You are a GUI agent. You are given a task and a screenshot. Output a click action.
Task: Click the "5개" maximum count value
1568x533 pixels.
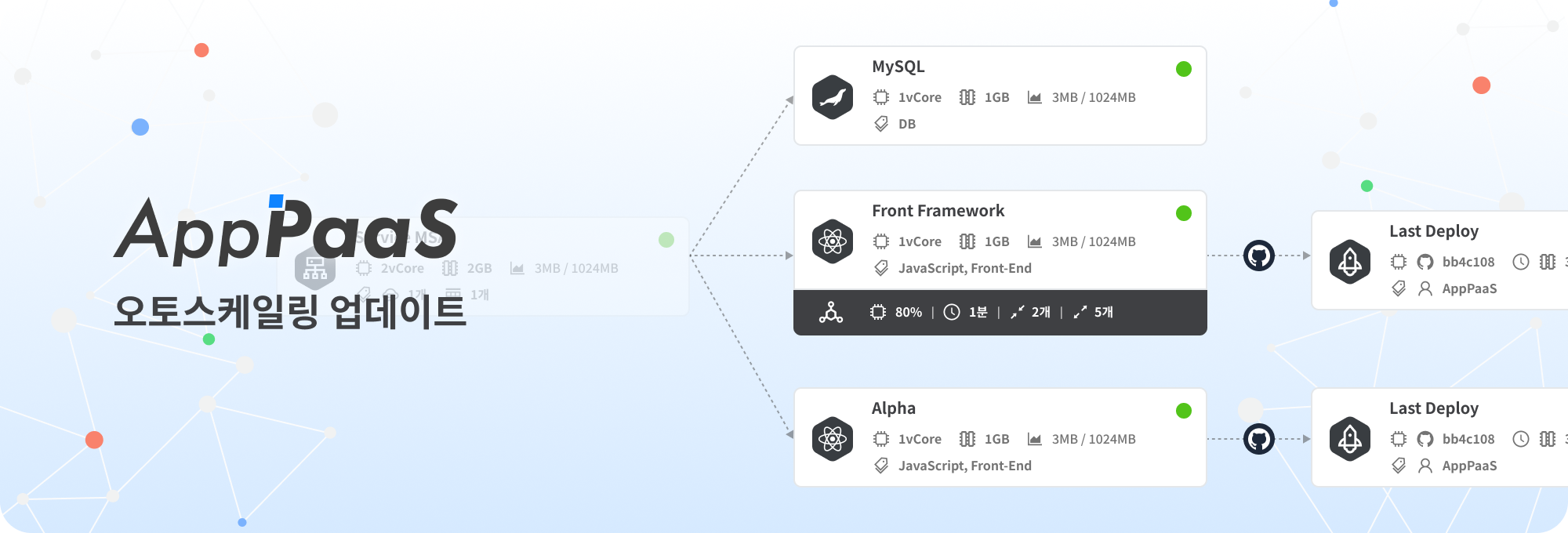pos(1104,312)
